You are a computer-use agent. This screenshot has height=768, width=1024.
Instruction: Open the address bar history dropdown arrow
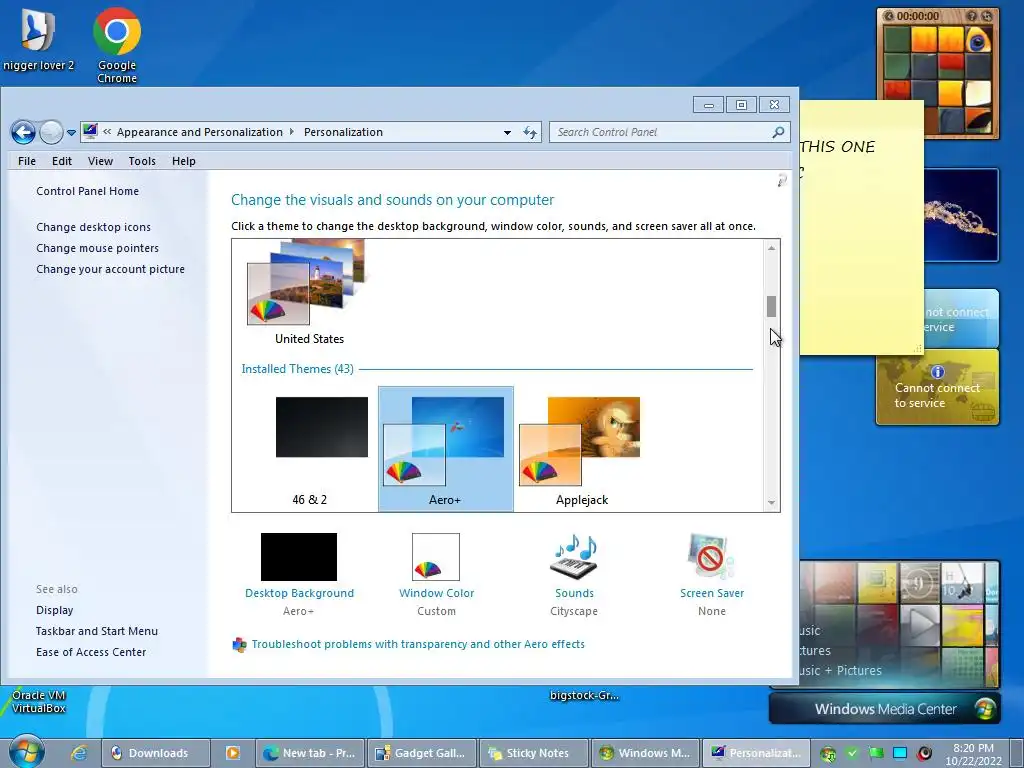click(507, 133)
